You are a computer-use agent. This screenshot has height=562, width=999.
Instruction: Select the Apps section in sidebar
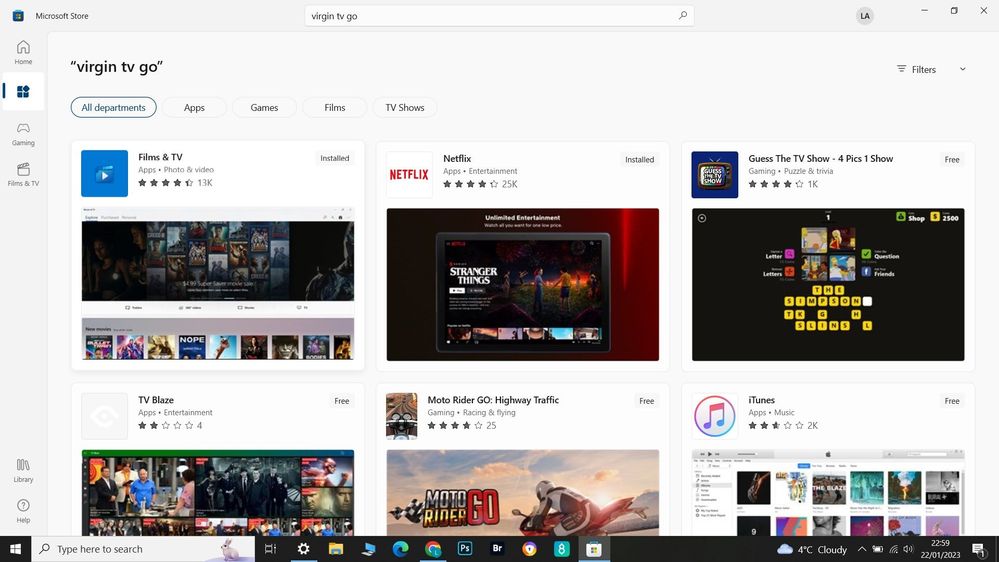(x=23, y=92)
